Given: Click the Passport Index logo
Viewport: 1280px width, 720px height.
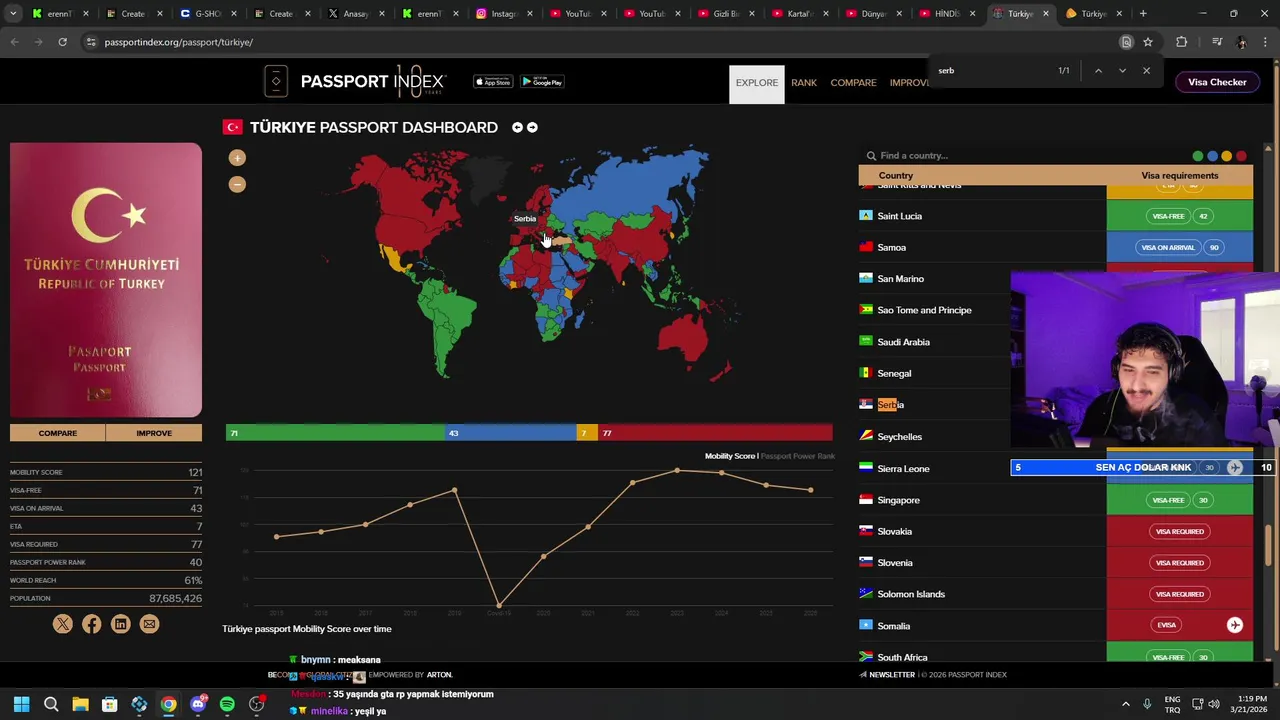Looking at the screenshot, I should [x=355, y=82].
